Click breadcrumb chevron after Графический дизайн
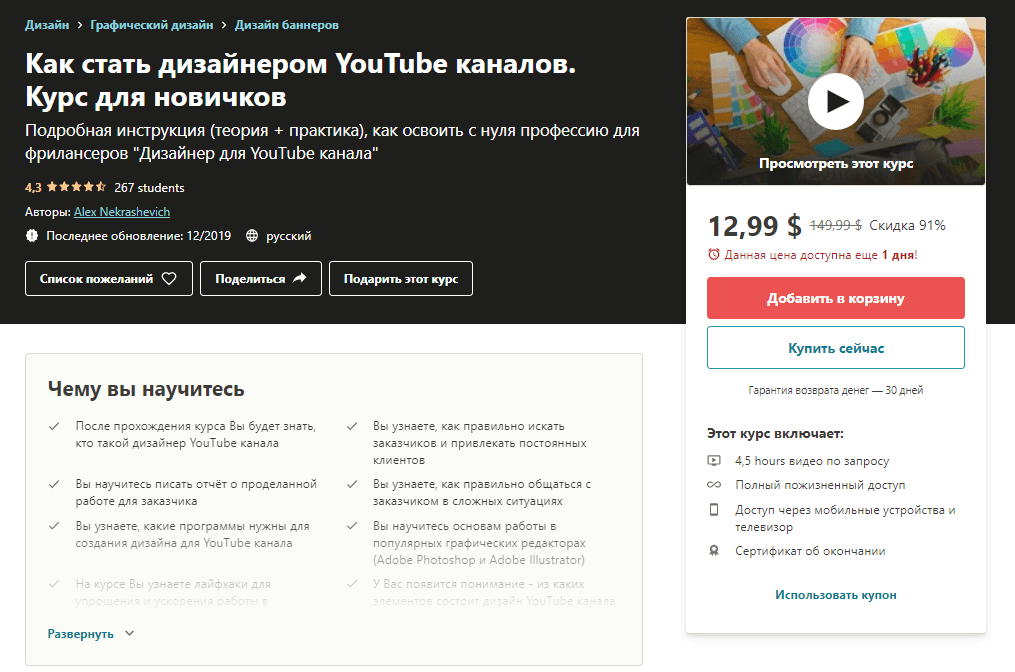The height and width of the screenshot is (672, 1015). point(224,25)
